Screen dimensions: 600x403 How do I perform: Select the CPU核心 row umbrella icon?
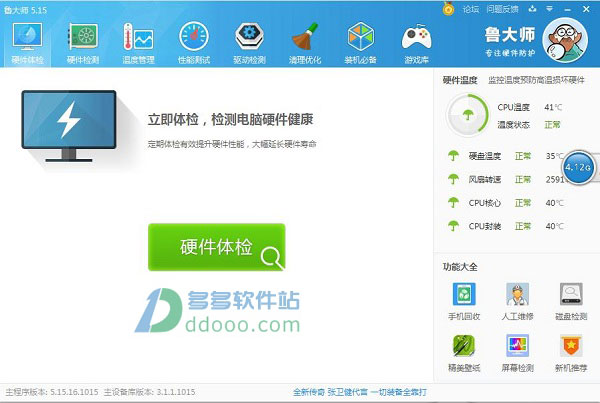(453, 202)
